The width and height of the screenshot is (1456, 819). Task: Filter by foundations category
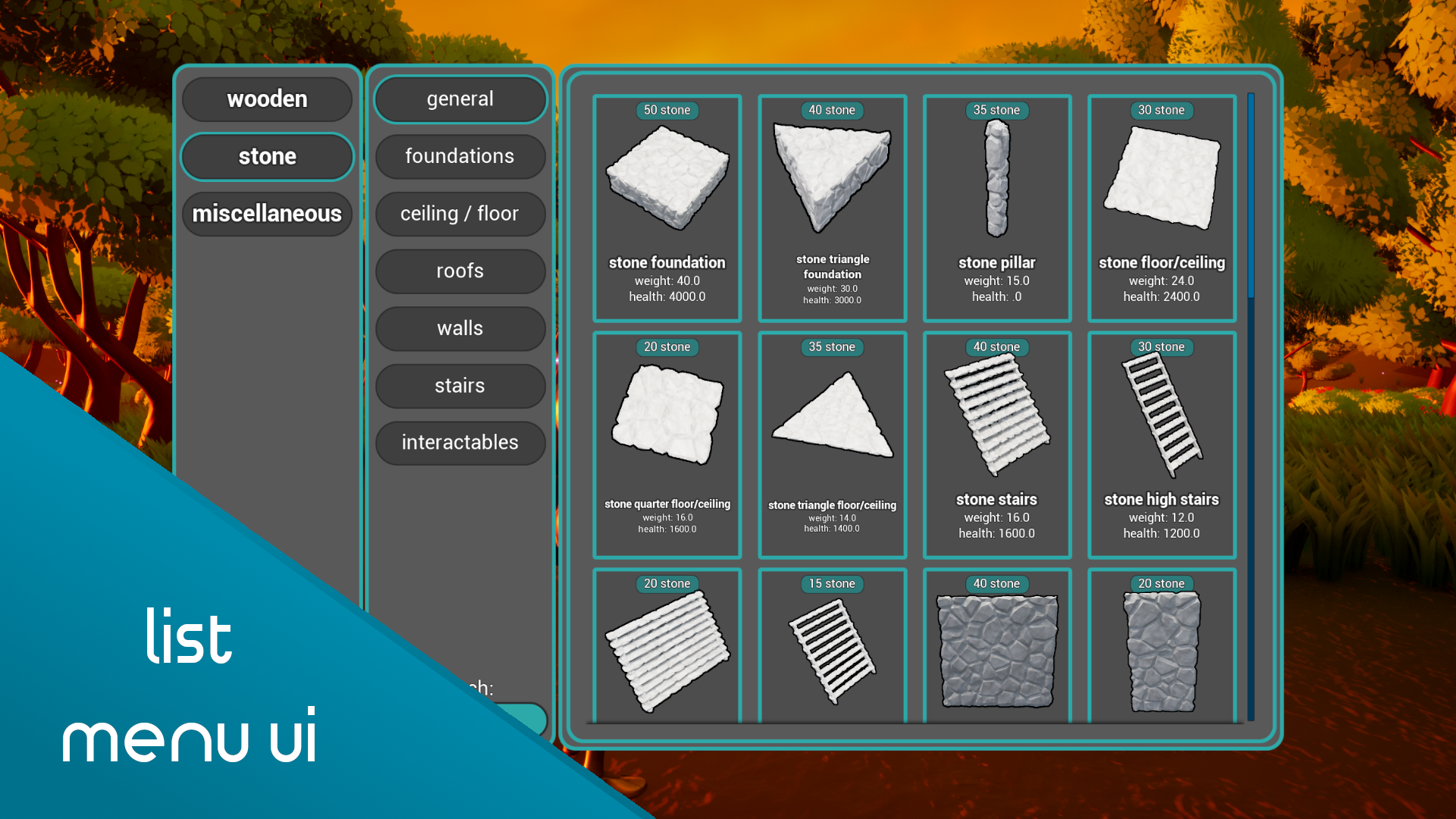click(460, 157)
